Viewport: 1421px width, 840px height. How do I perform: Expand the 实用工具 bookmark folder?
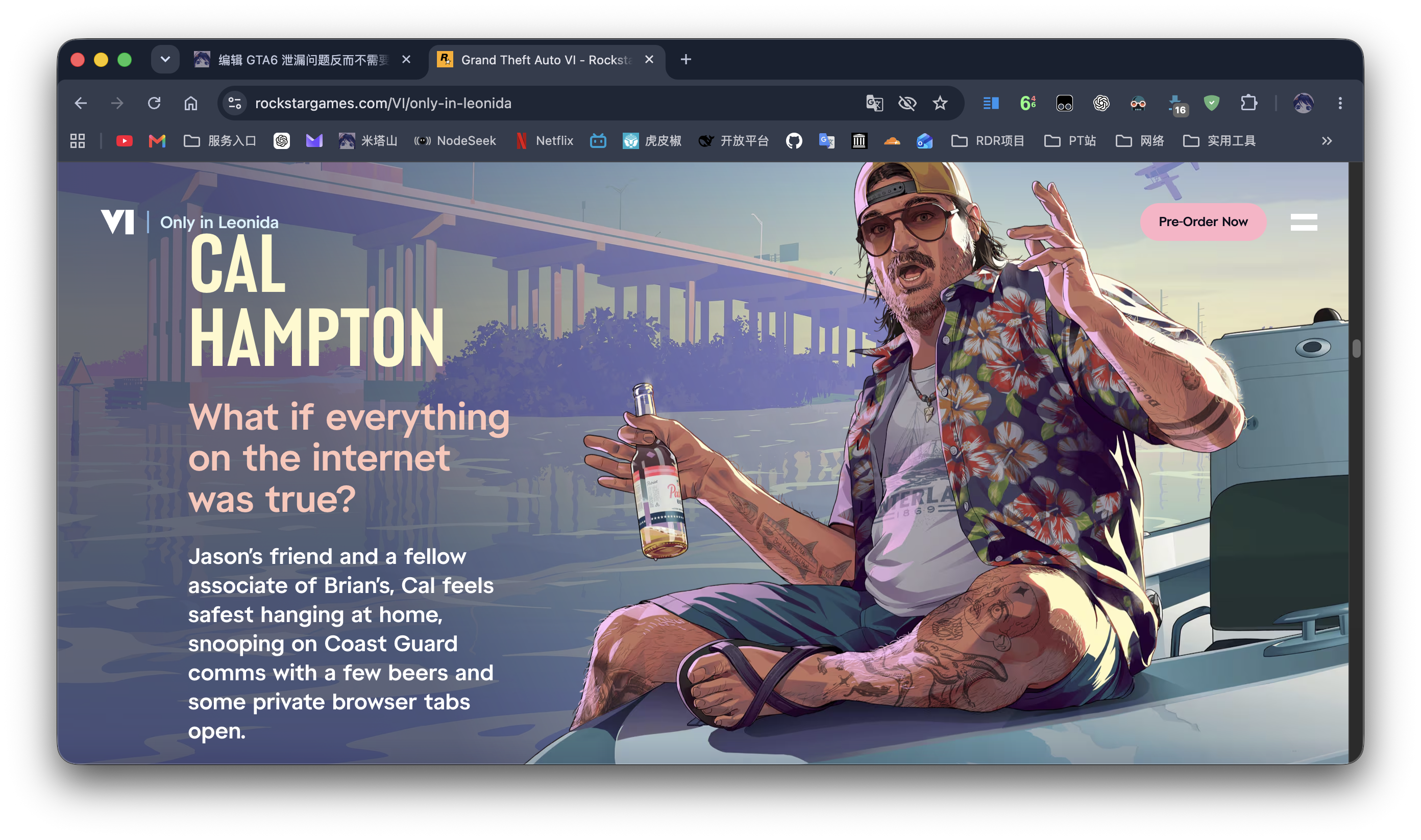tap(1219, 141)
